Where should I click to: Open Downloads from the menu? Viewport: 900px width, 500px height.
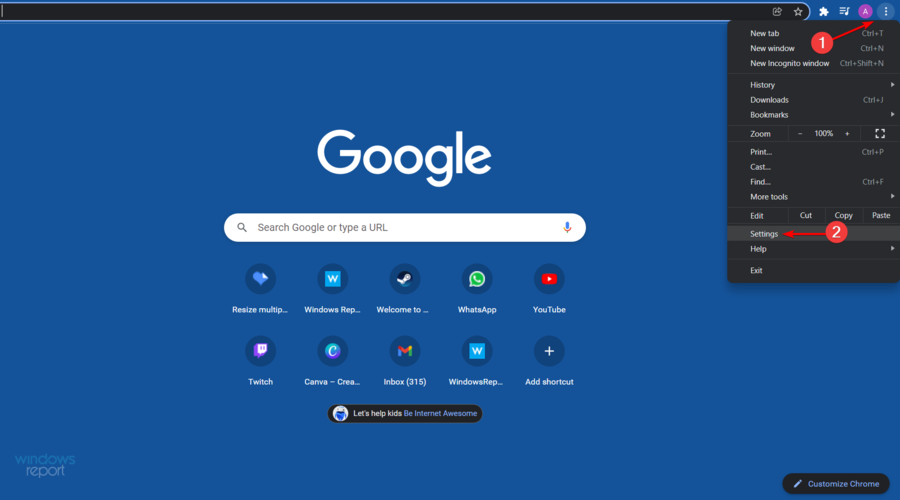(813, 100)
